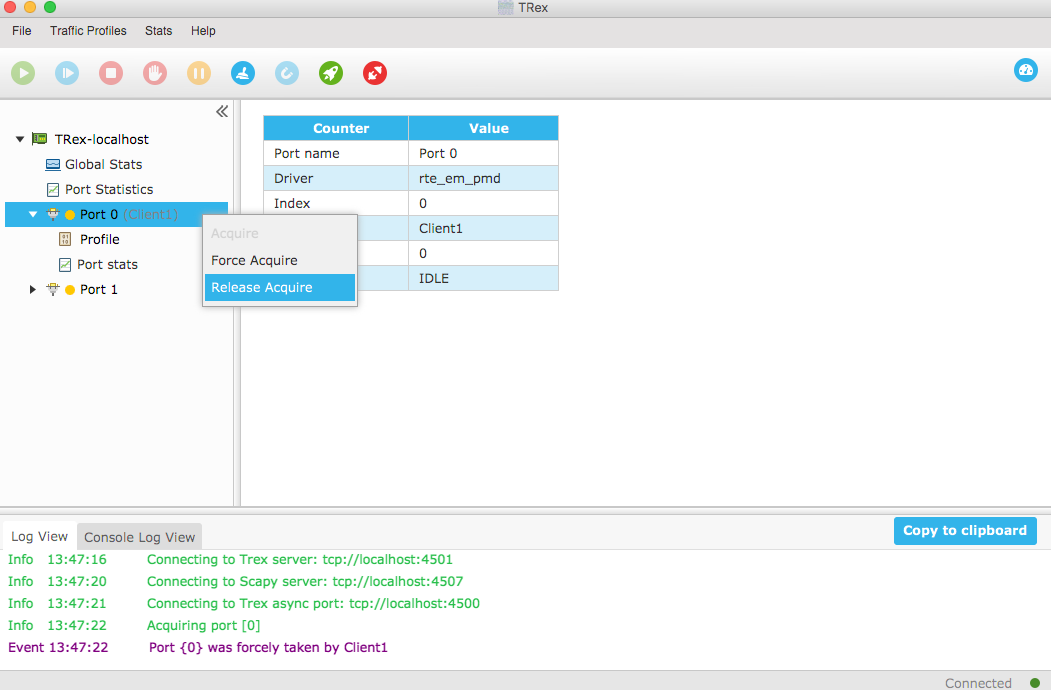Collapse the Port 0 tree node

(33, 215)
